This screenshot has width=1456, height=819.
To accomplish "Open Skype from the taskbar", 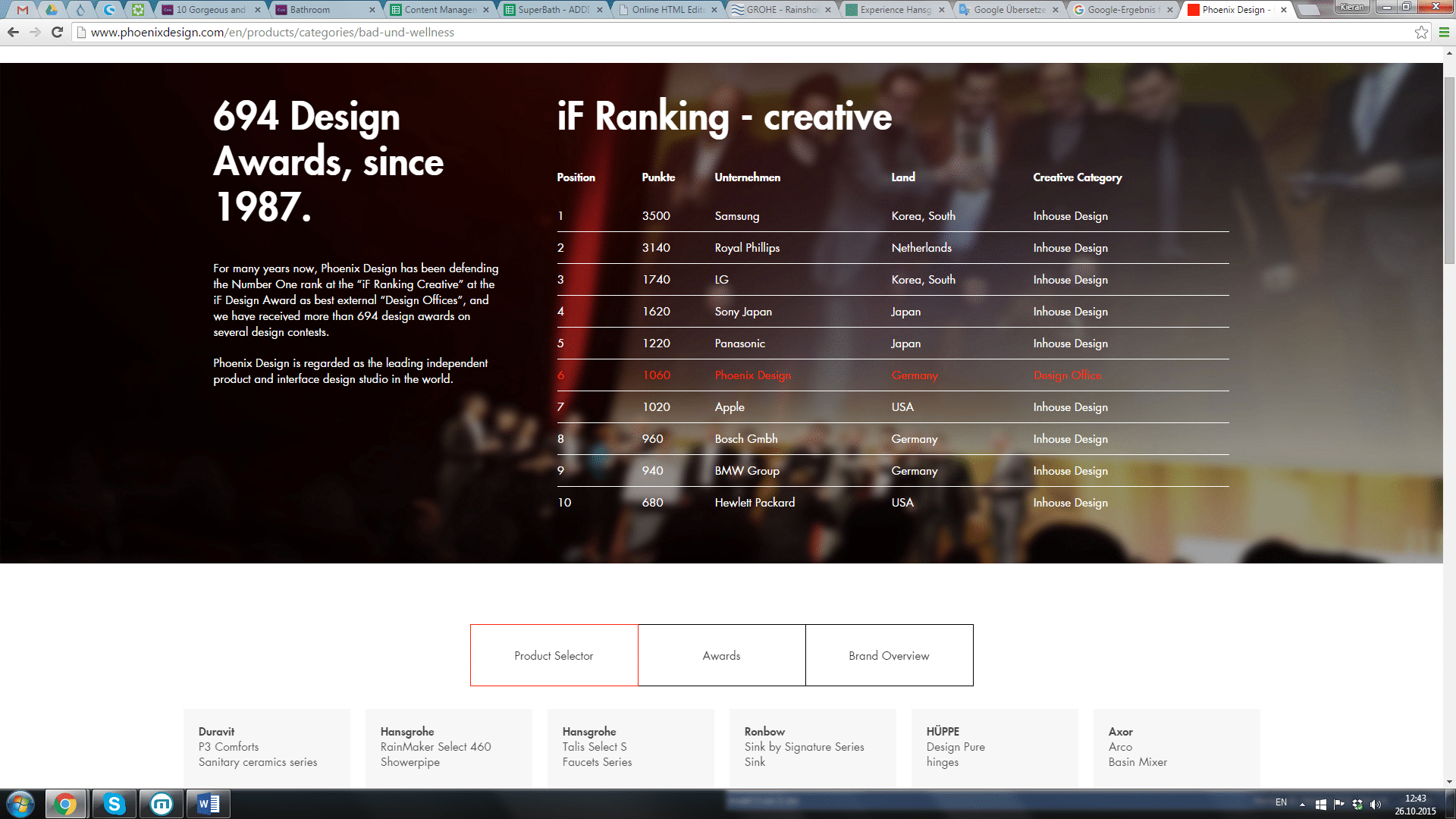I will [x=114, y=804].
